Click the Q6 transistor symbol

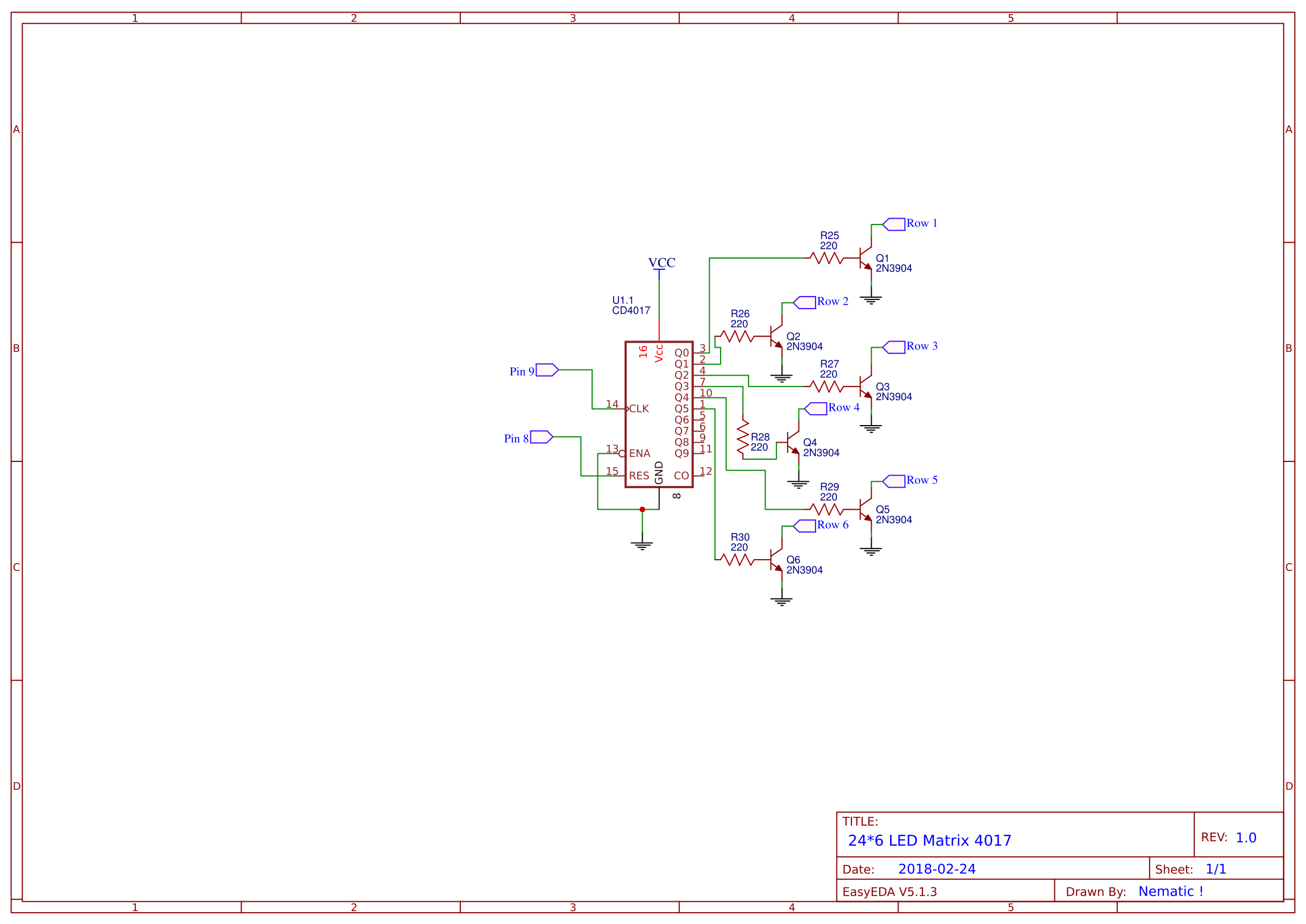(776, 560)
